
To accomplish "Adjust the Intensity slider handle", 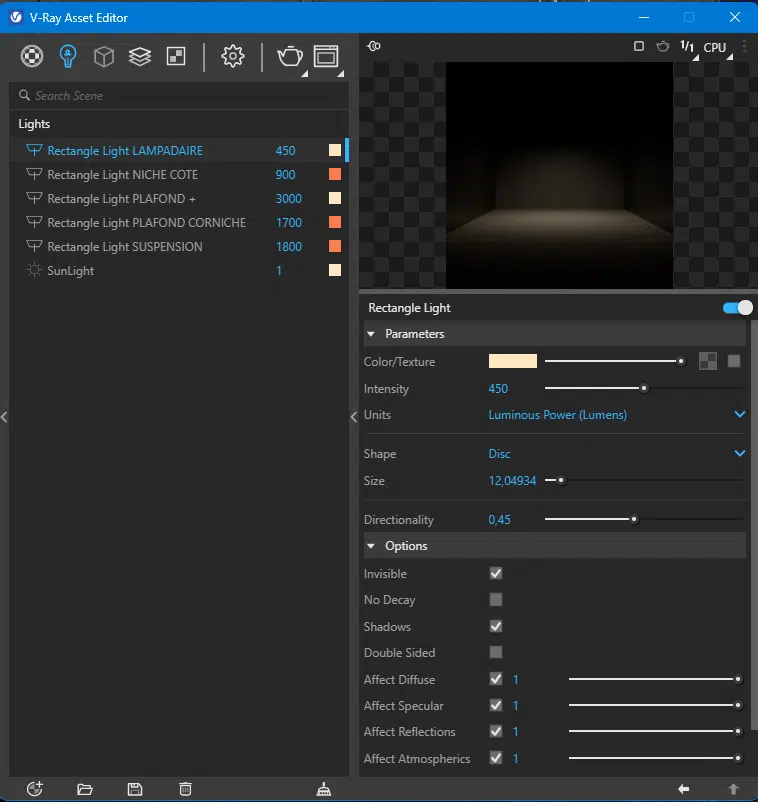I will [x=644, y=388].
